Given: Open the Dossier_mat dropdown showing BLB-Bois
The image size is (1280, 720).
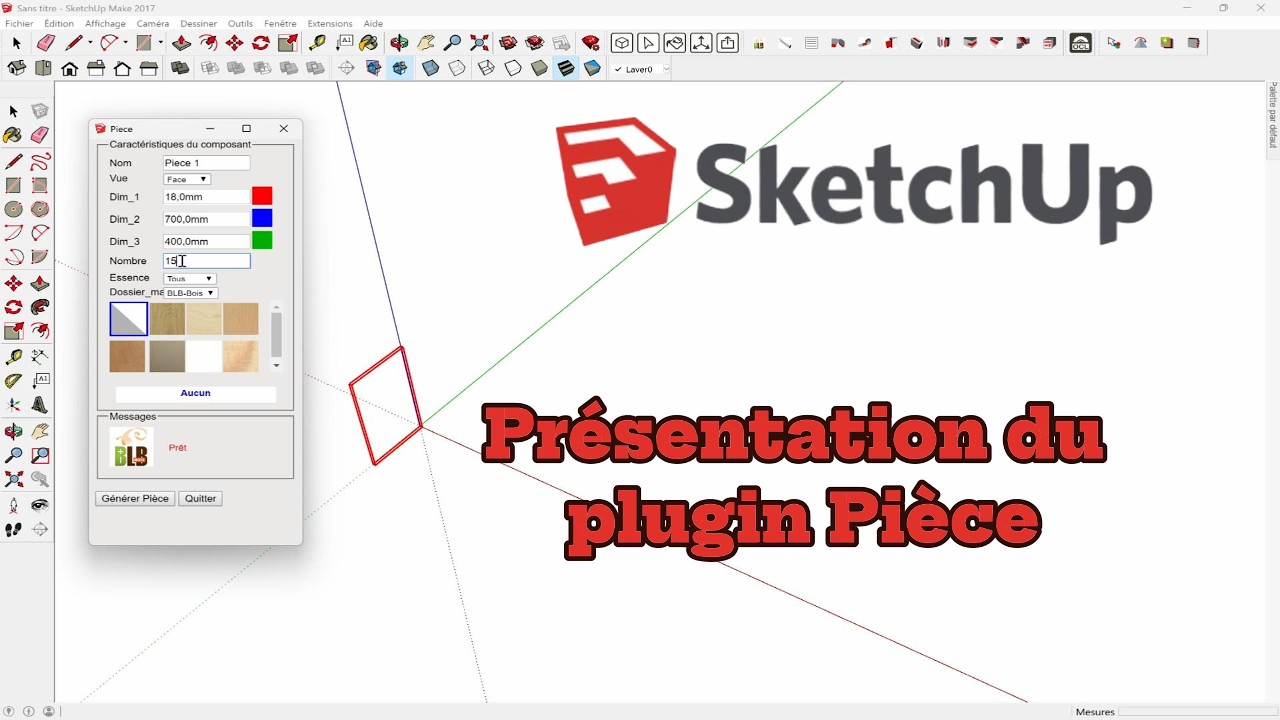Looking at the screenshot, I should pyautogui.click(x=190, y=293).
